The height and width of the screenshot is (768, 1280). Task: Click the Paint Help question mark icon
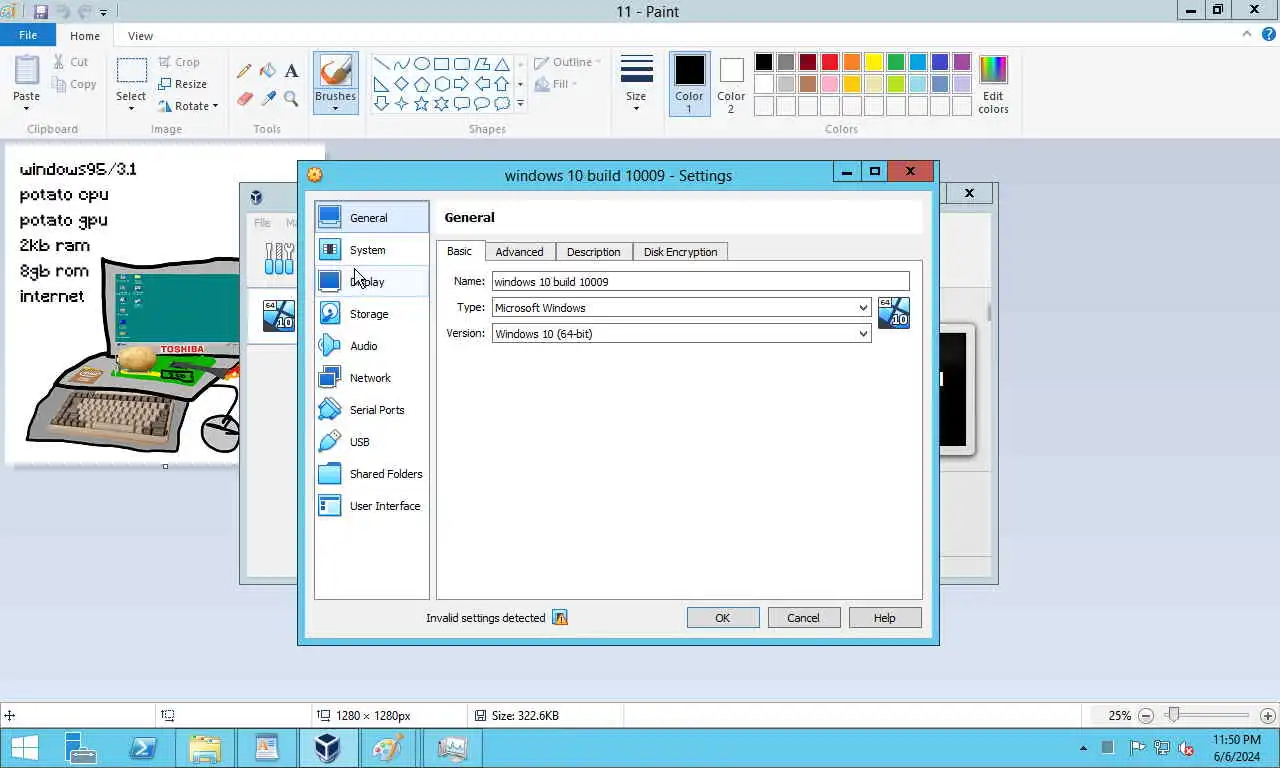[1267, 34]
